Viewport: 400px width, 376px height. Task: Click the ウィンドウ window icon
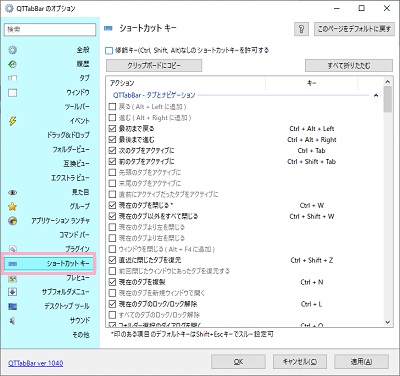click(12, 93)
